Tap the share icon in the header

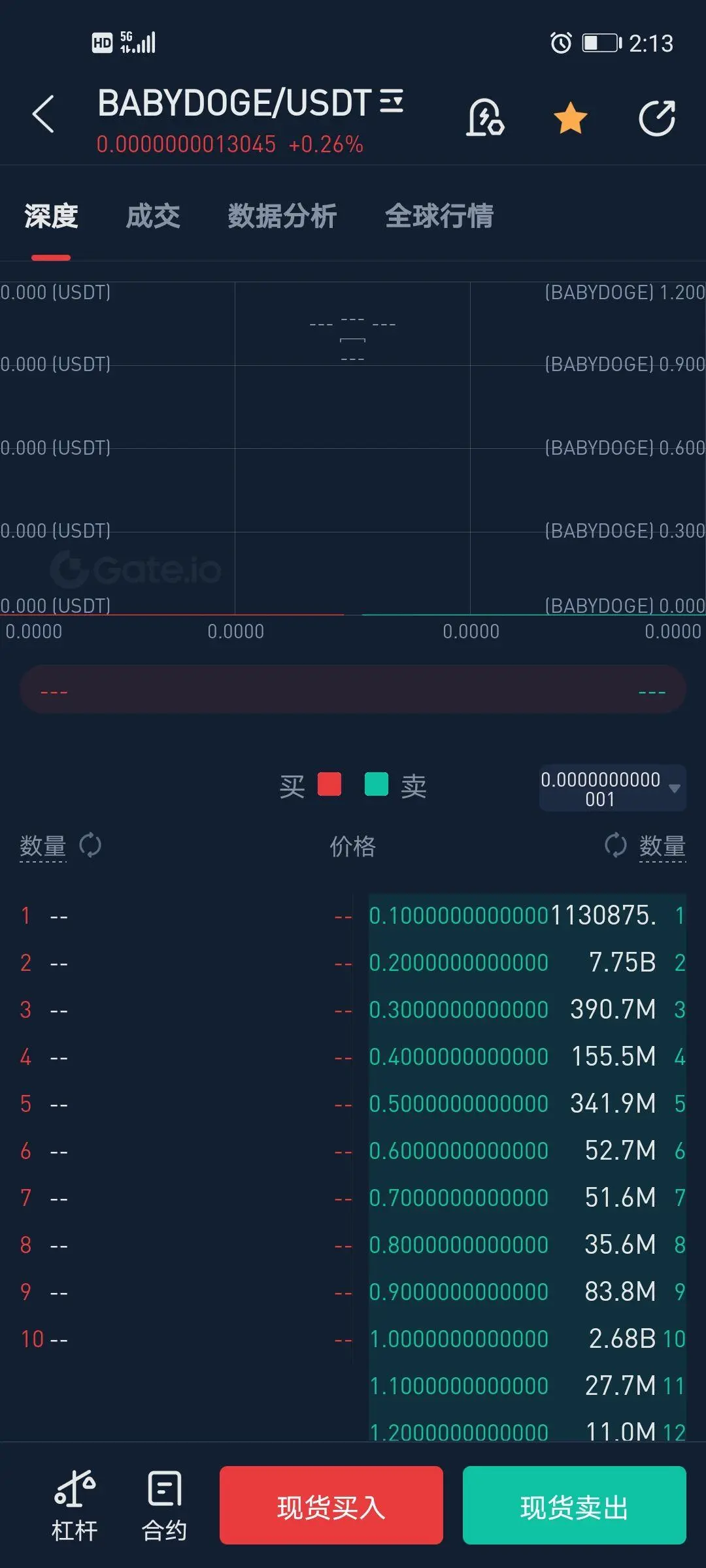pyautogui.click(x=657, y=118)
